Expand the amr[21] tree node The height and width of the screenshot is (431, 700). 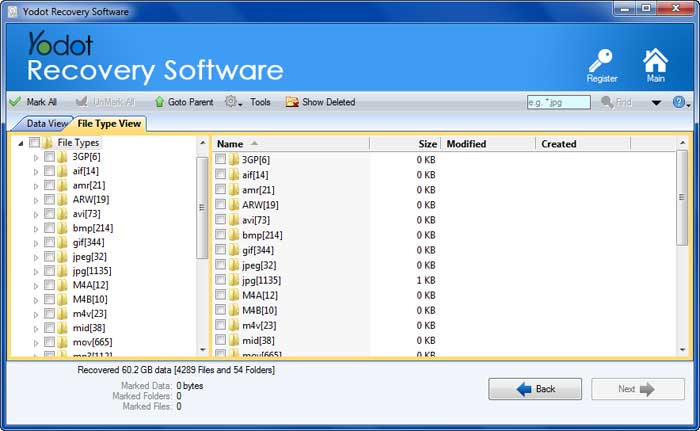[x=36, y=186]
